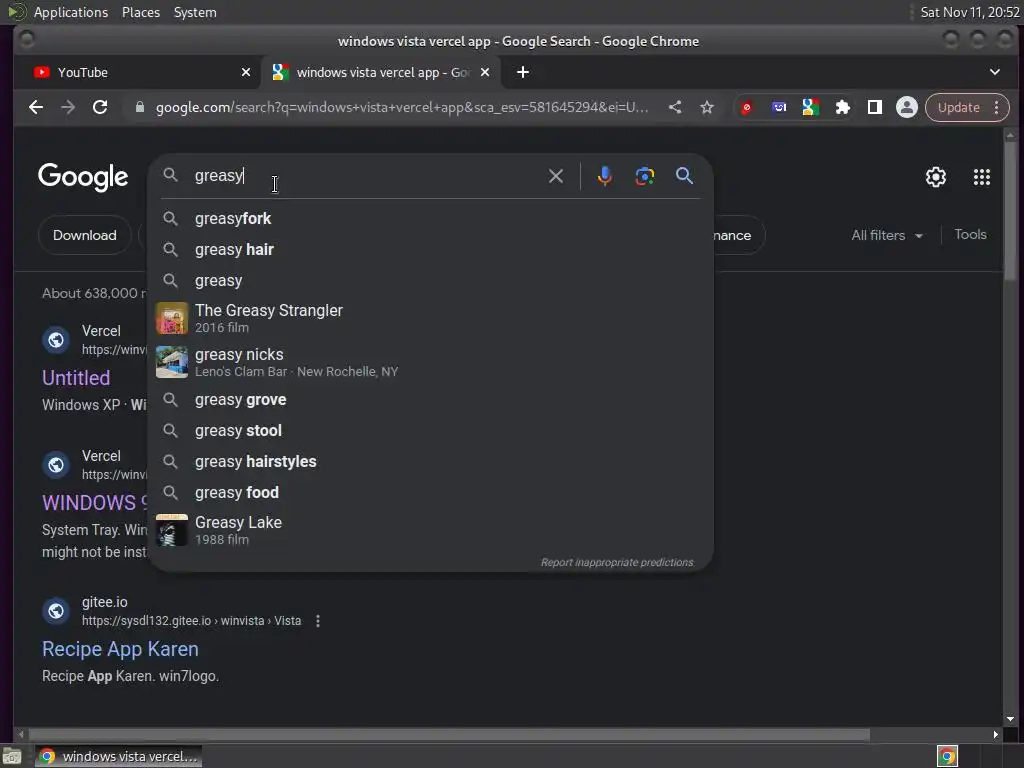Viewport: 1024px width, 768px height.
Task: Click the Download filter chip
Action: [85, 235]
